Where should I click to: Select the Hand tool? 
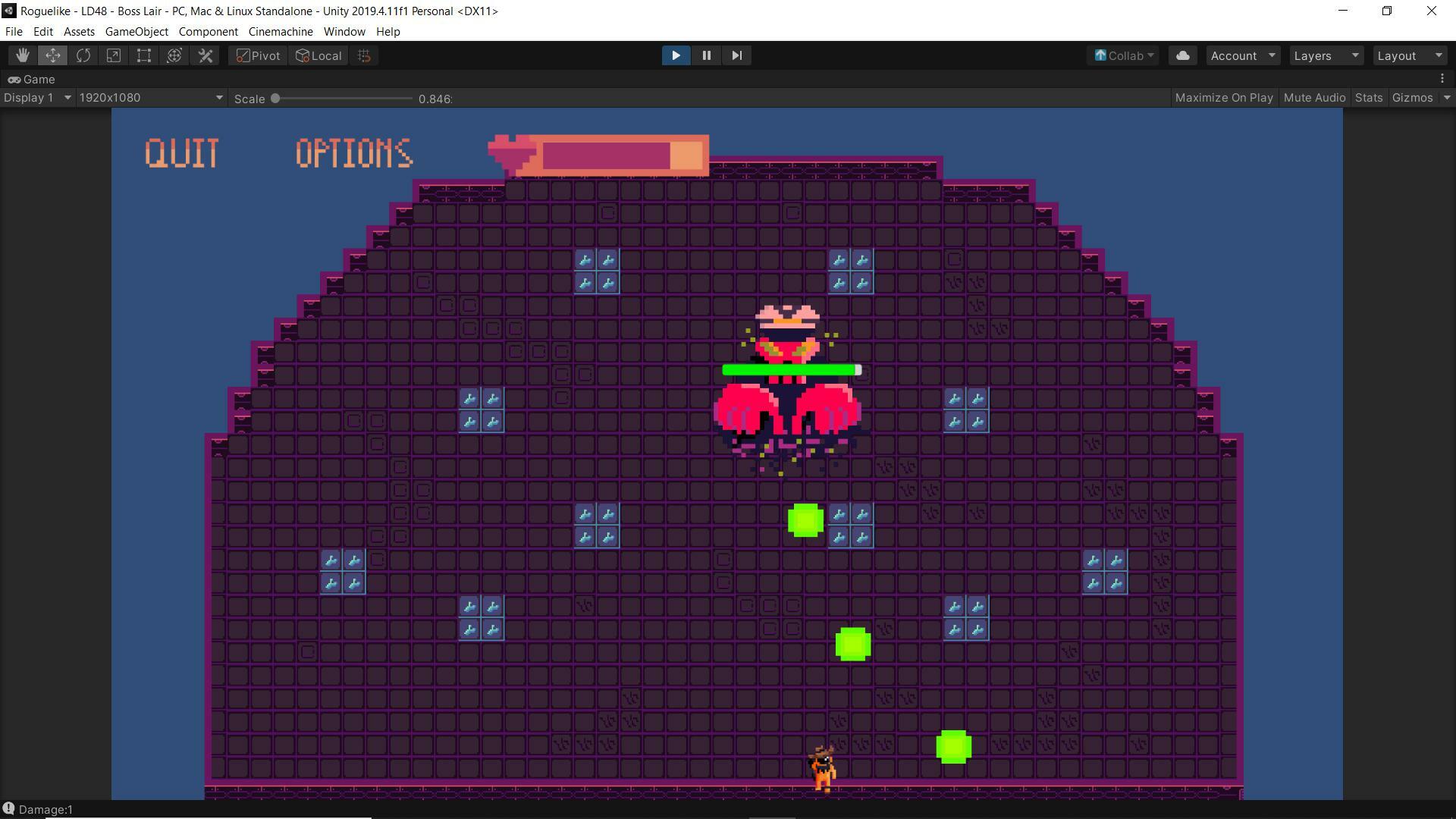coord(23,55)
